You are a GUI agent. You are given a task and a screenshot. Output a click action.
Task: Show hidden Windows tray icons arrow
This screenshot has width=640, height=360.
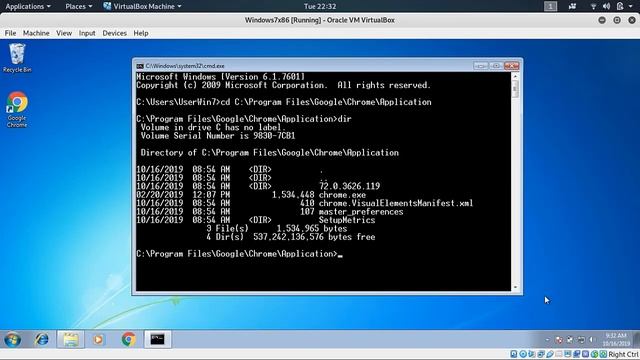[x=547, y=340]
